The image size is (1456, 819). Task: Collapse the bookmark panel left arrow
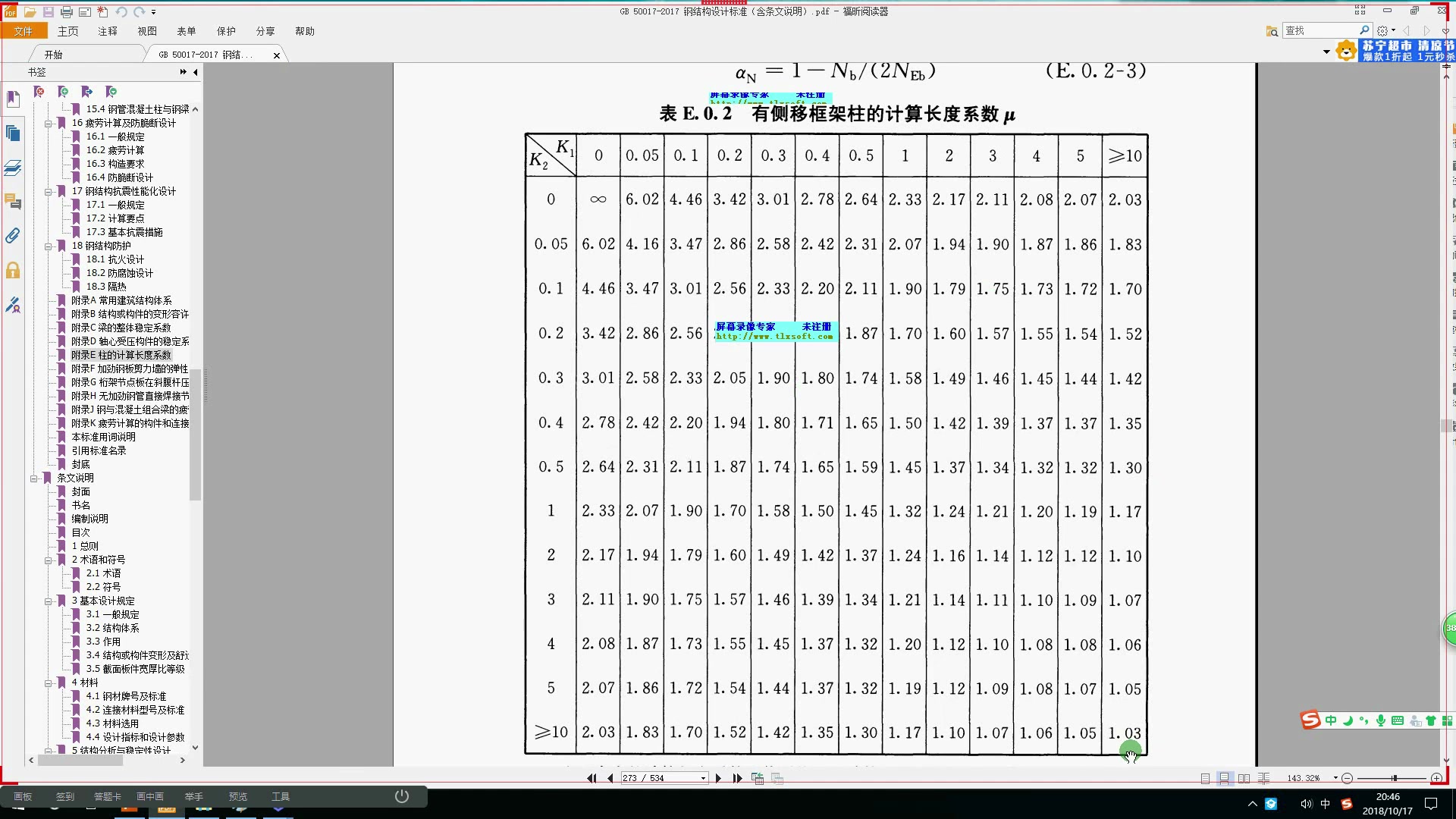tap(196, 72)
